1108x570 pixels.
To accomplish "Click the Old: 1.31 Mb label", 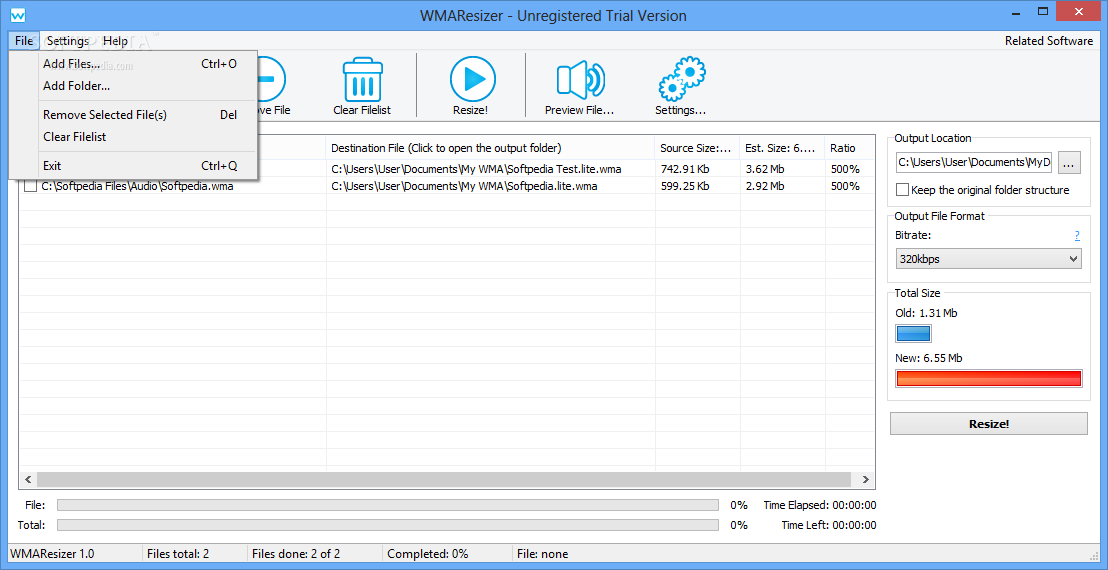I will click(926, 313).
